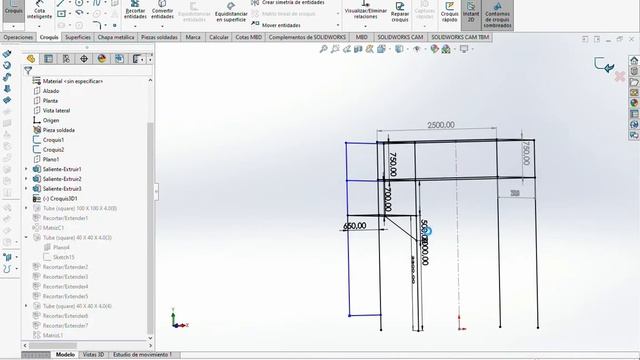Click the 650.00 dimension value

355,226
